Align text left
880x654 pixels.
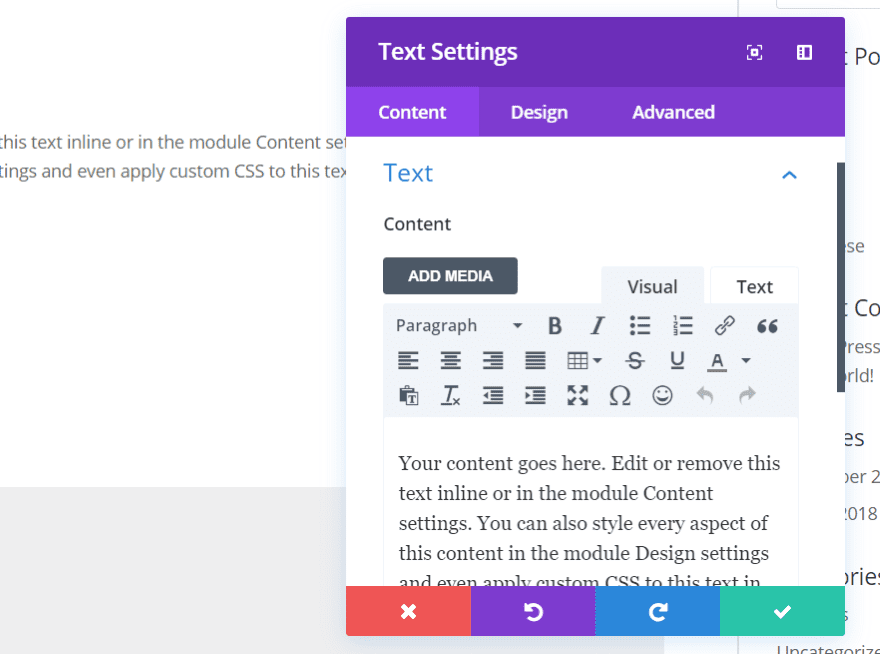408,360
